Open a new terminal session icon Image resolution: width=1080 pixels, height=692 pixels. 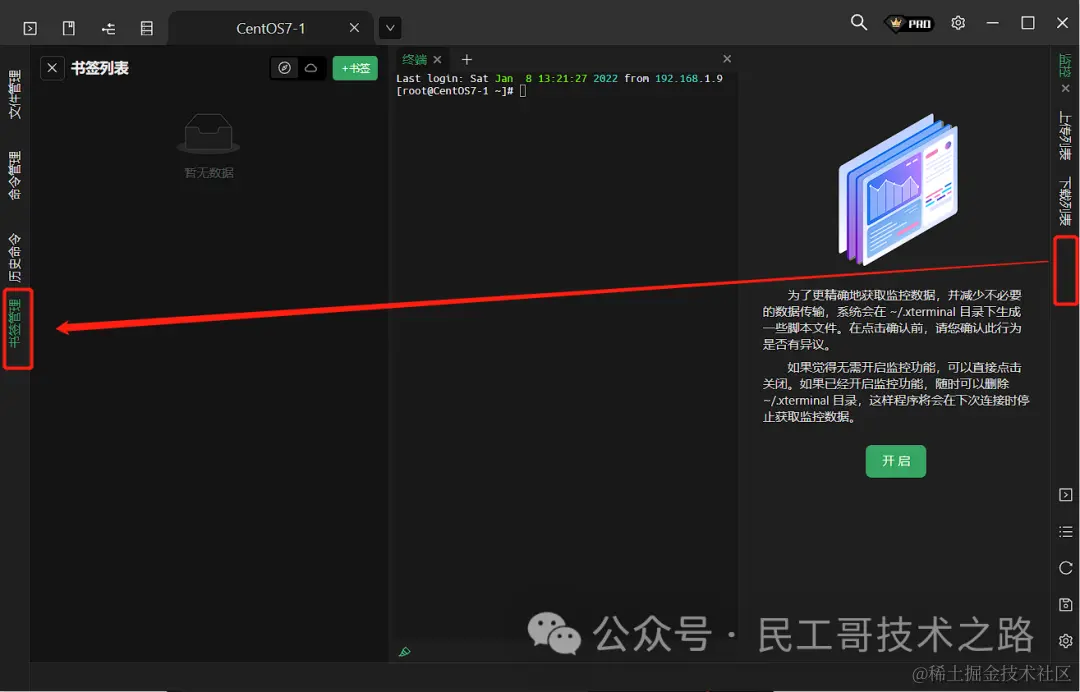(x=28, y=27)
